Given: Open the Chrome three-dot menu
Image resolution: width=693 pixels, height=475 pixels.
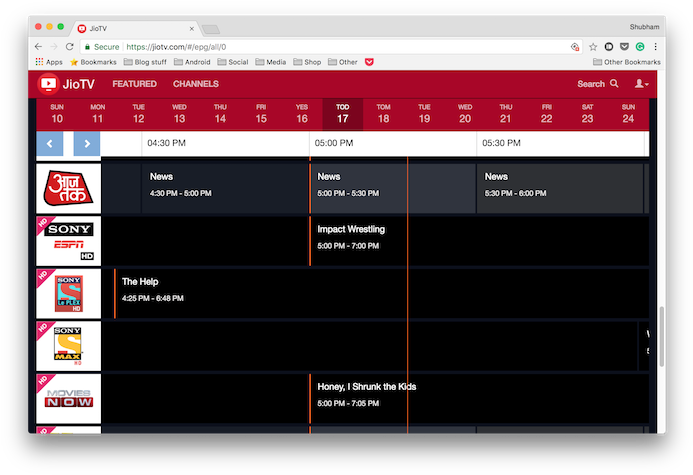Looking at the screenshot, I should (x=655, y=46).
